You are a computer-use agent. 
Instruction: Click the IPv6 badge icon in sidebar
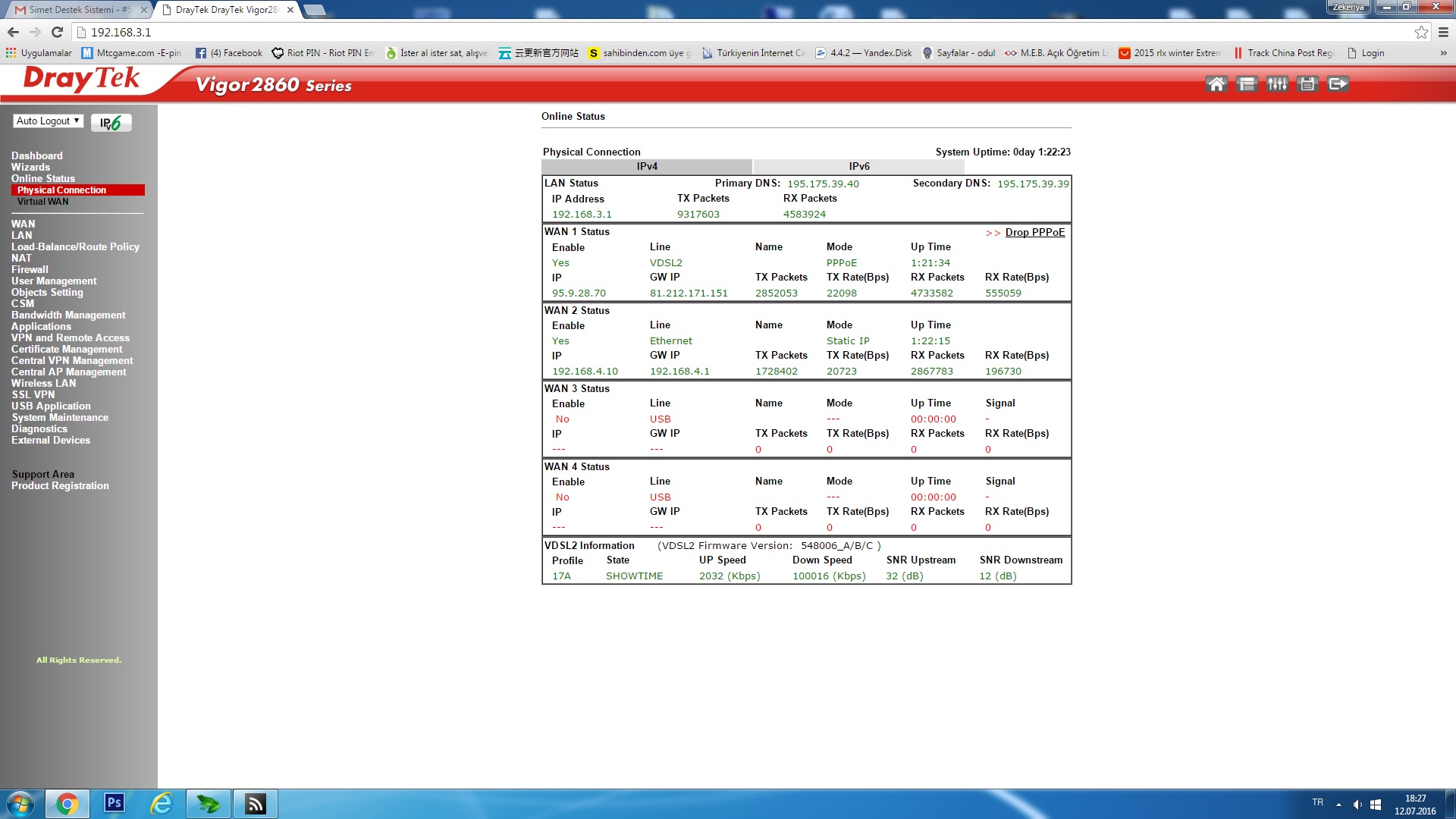pos(111,123)
